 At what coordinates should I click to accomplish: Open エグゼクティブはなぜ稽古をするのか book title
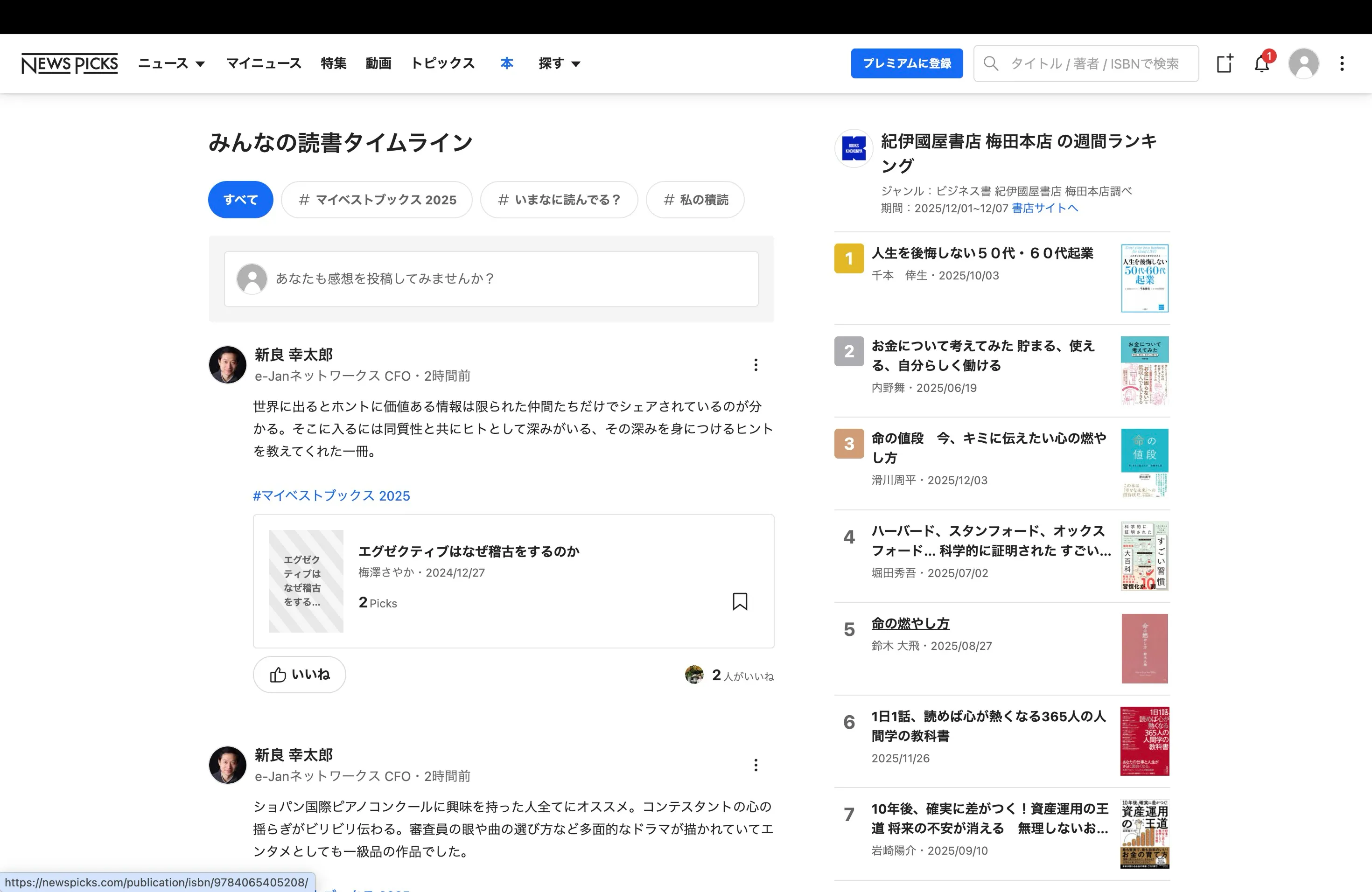click(469, 551)
